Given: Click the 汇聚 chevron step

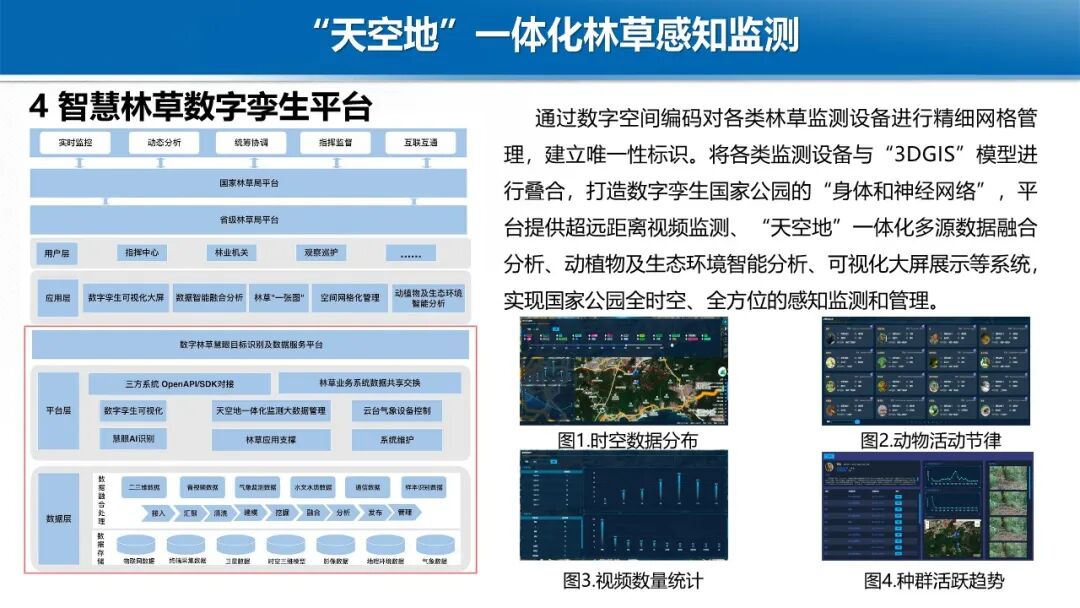Looking at the screenshot, I should [x=189, y=513].
